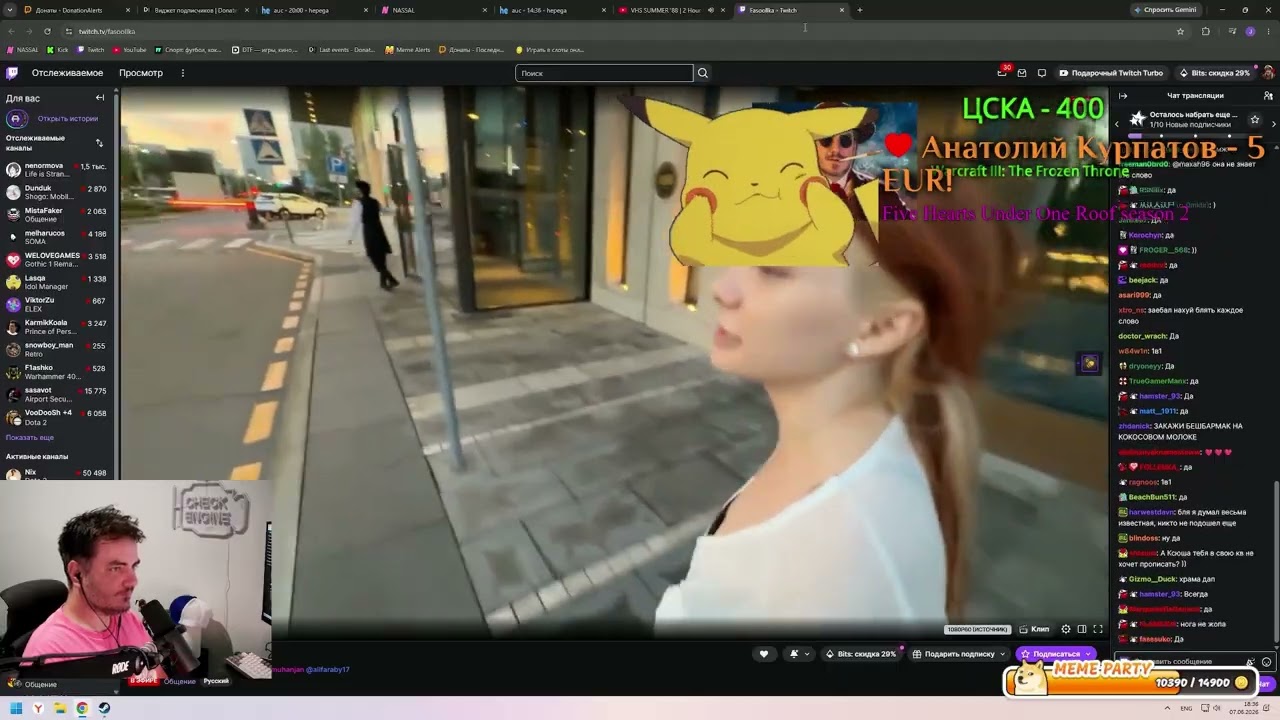
Task: Open the chat community users list icon
Action: tap(1270, 96)
